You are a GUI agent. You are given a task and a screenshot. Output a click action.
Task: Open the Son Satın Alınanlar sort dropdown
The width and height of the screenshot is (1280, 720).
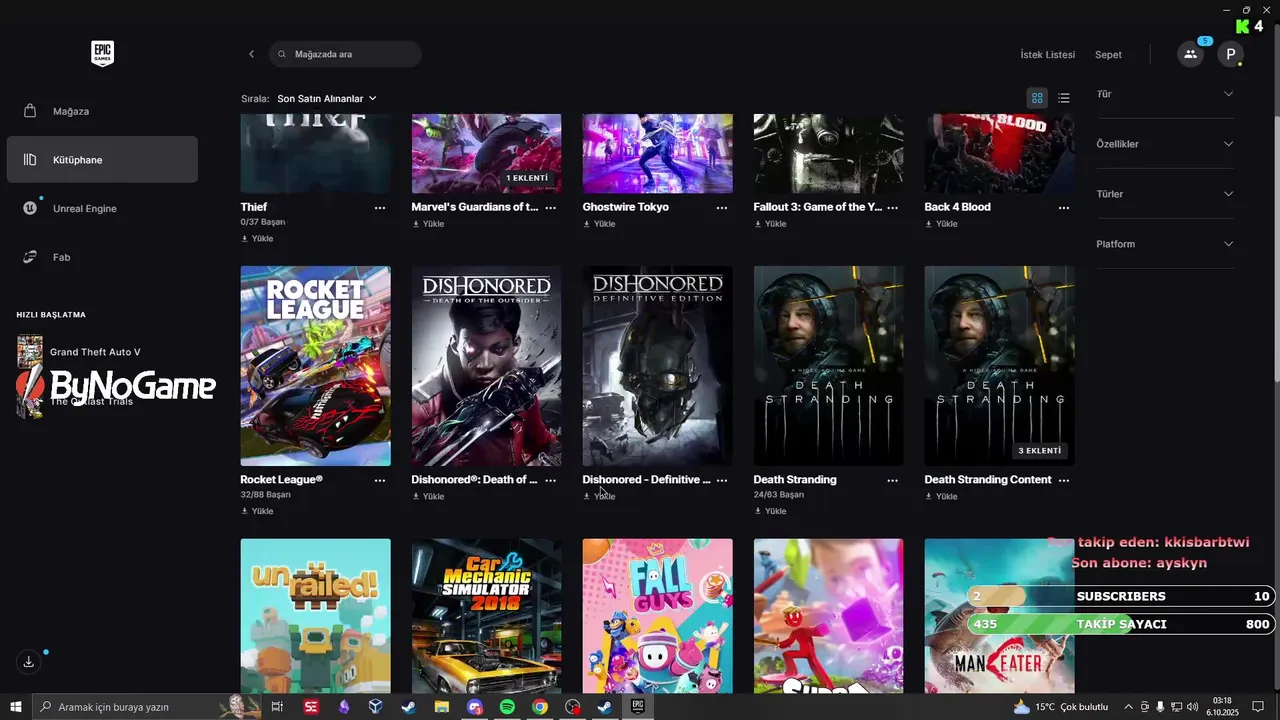pos(327,98)
